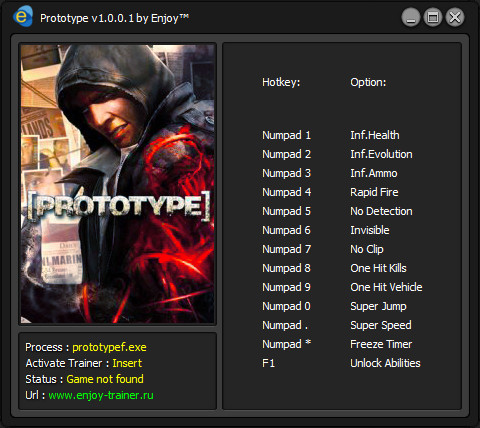Click the 'Url :' label

click(35, 395)
